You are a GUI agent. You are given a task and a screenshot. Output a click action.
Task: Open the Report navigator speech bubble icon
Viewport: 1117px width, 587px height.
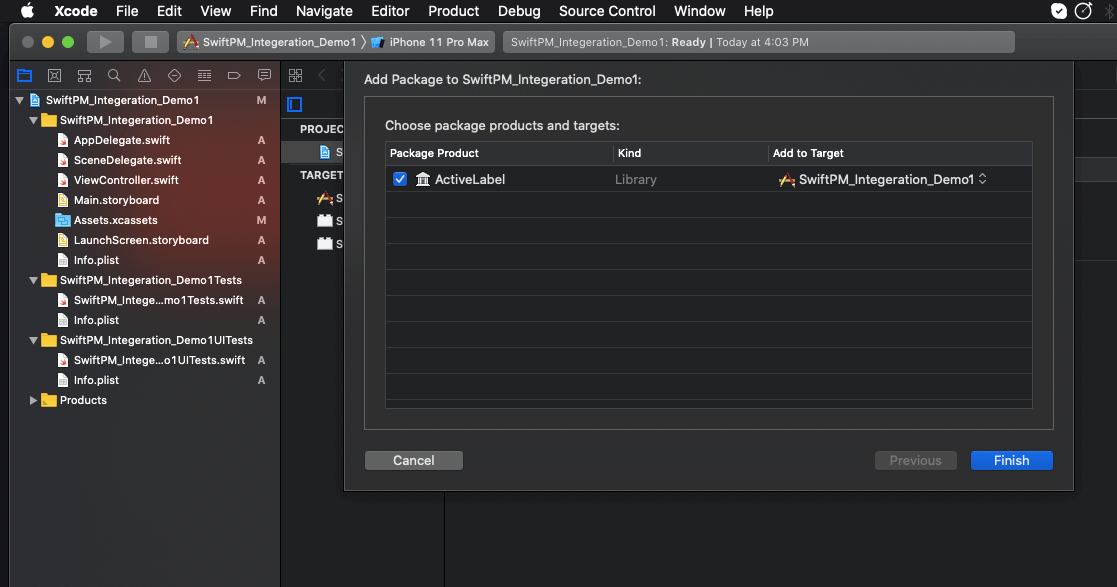[x=264, y=76]
